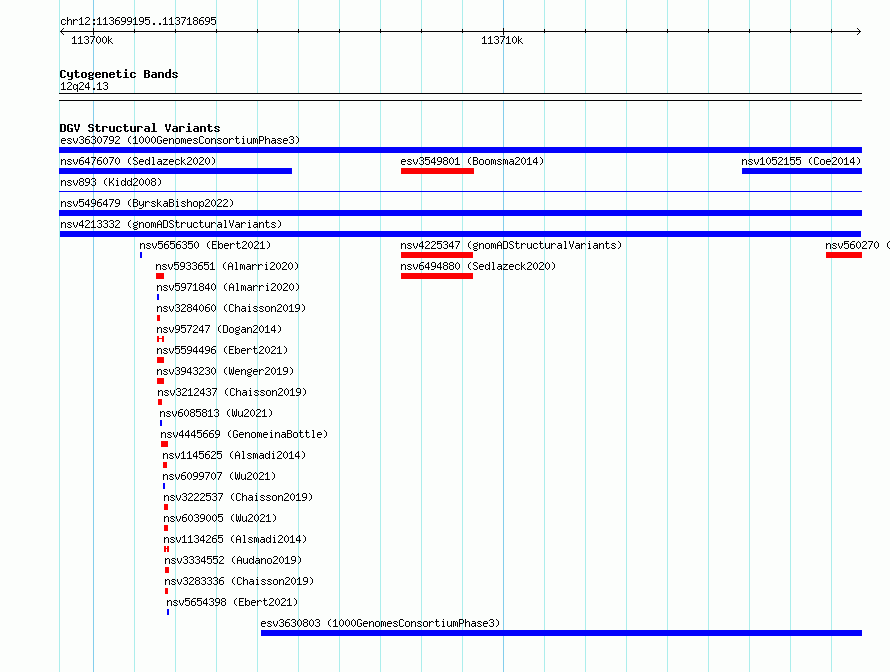Screen dimensions: 890x672
Task: Click the blue bar under nsv1052155
Action: pyautogui.click(x=801, y=171)
